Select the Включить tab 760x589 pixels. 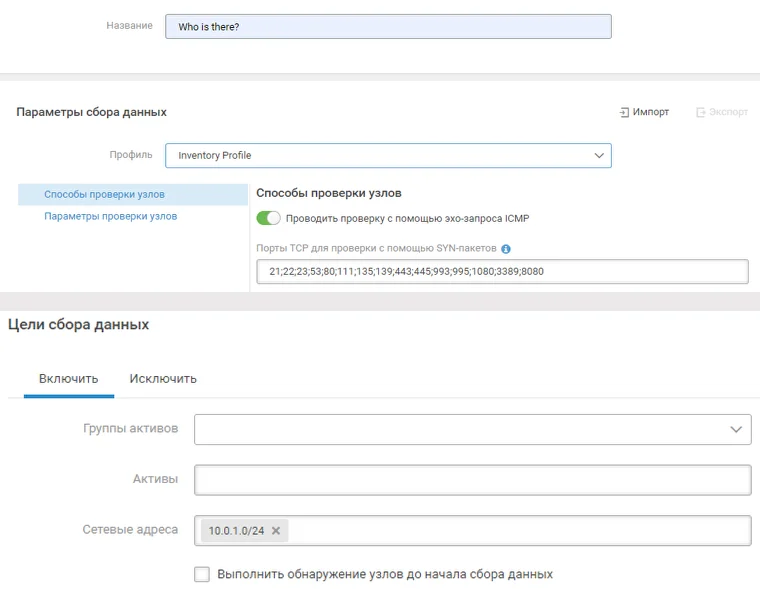68,379
